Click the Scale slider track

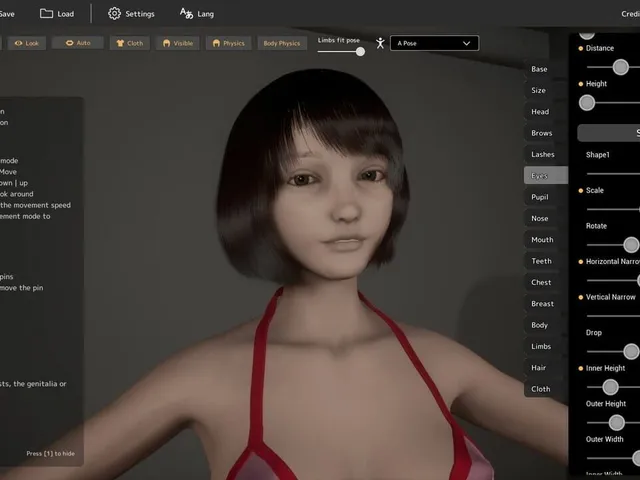[613, 209]
